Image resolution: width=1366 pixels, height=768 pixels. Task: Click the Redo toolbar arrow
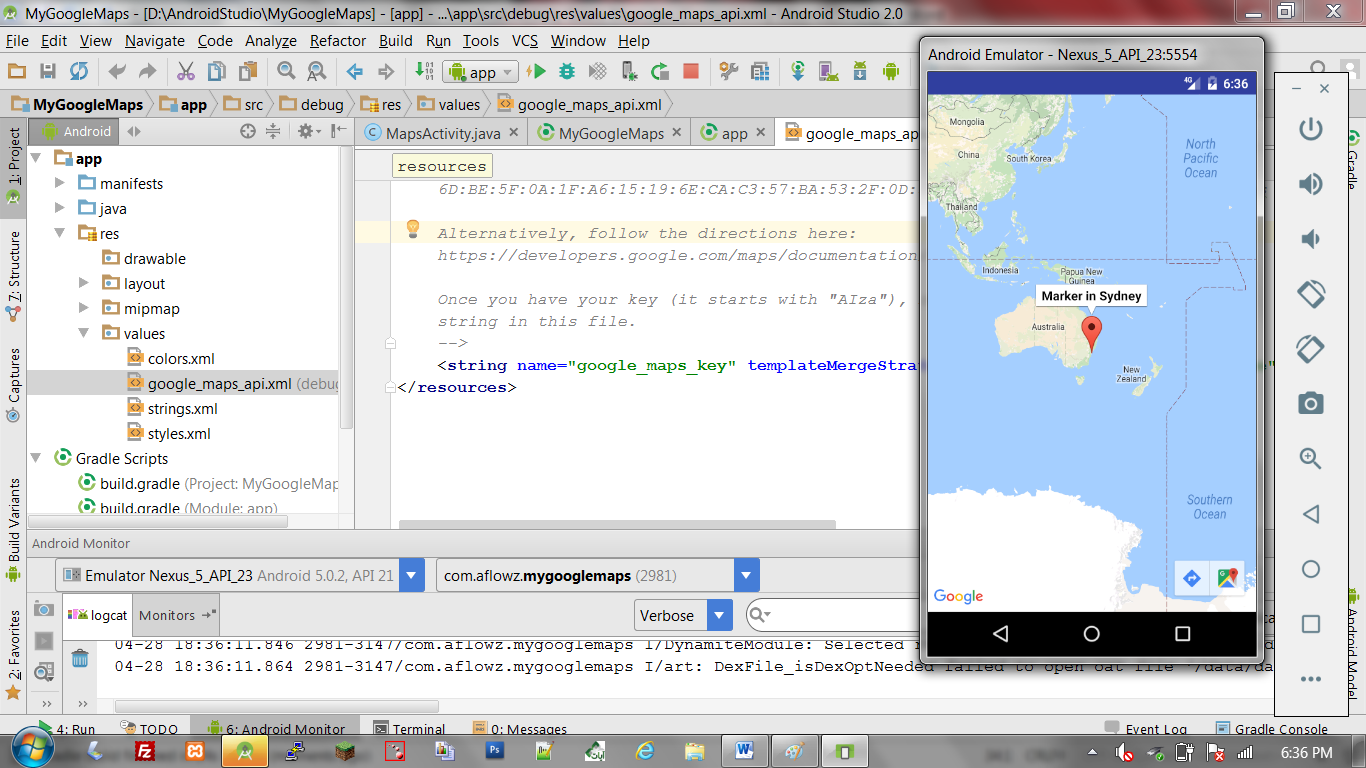[147, 71]
